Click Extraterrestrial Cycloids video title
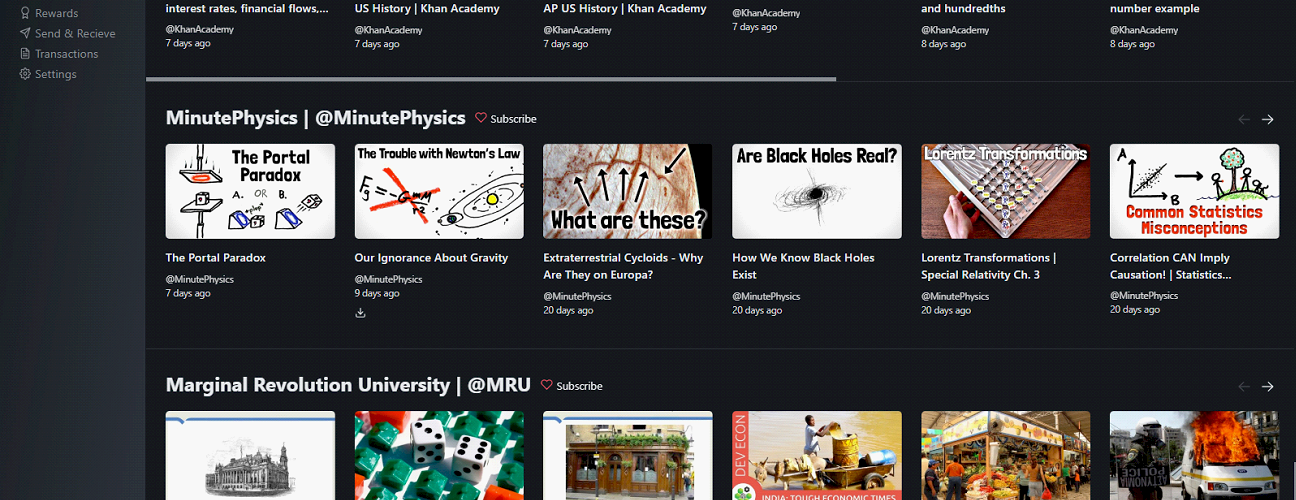The width and height of the screenshot is (1296, 500). point(623,266)
